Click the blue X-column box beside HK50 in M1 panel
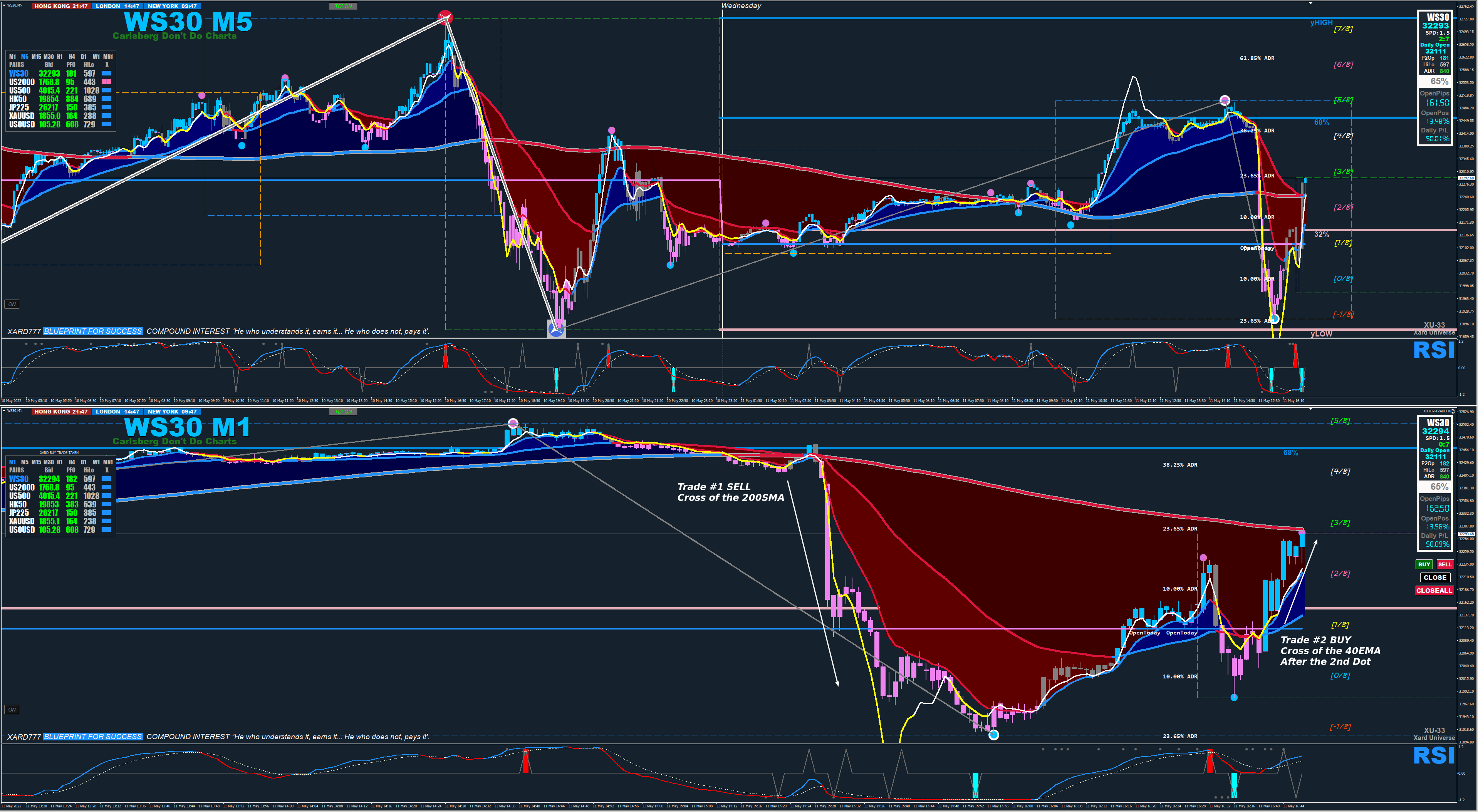1478x812 pixels. pyautogui.click(x=106, y=505)
